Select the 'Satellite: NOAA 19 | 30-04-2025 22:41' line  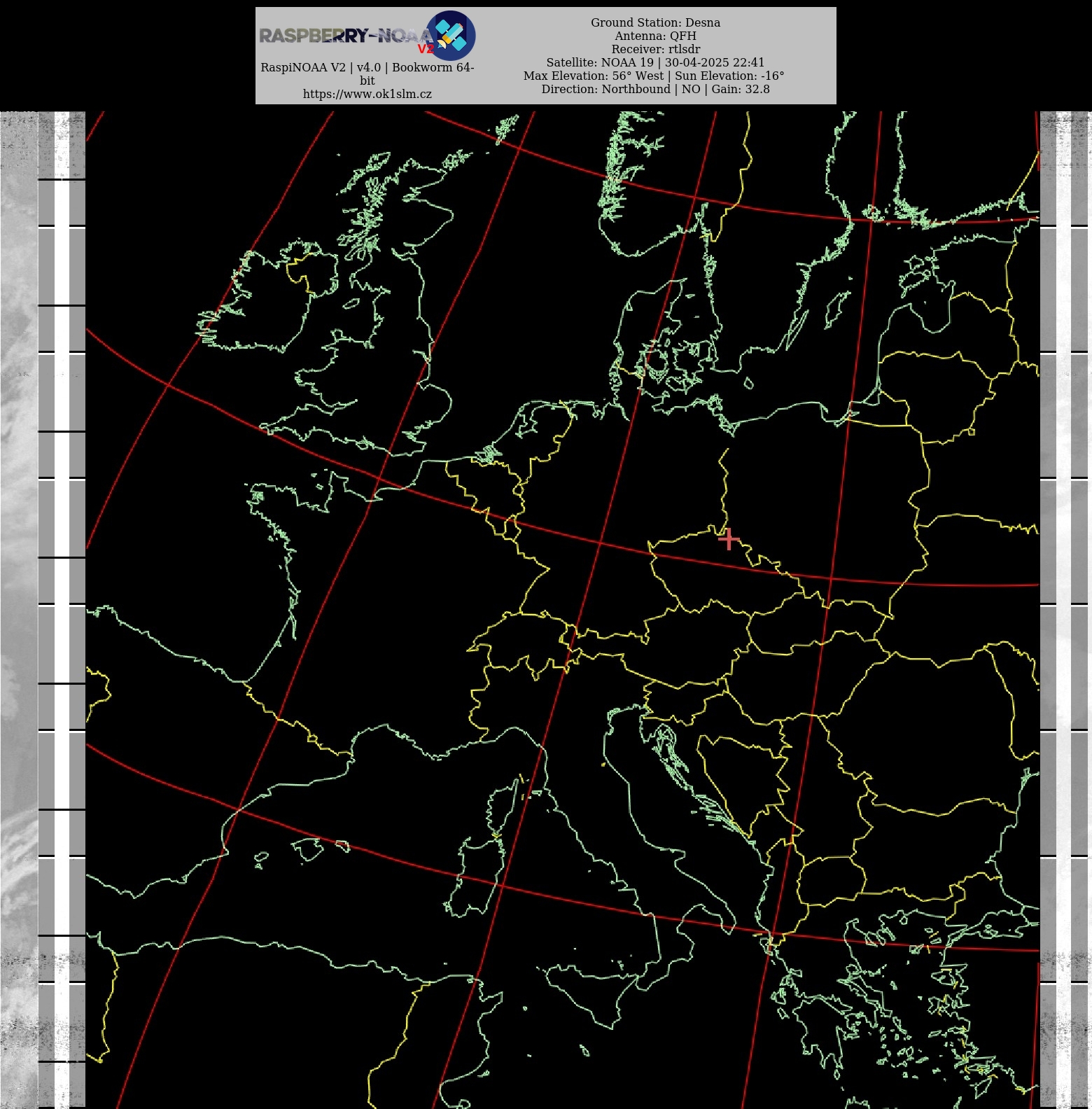(x=655, y=62)
